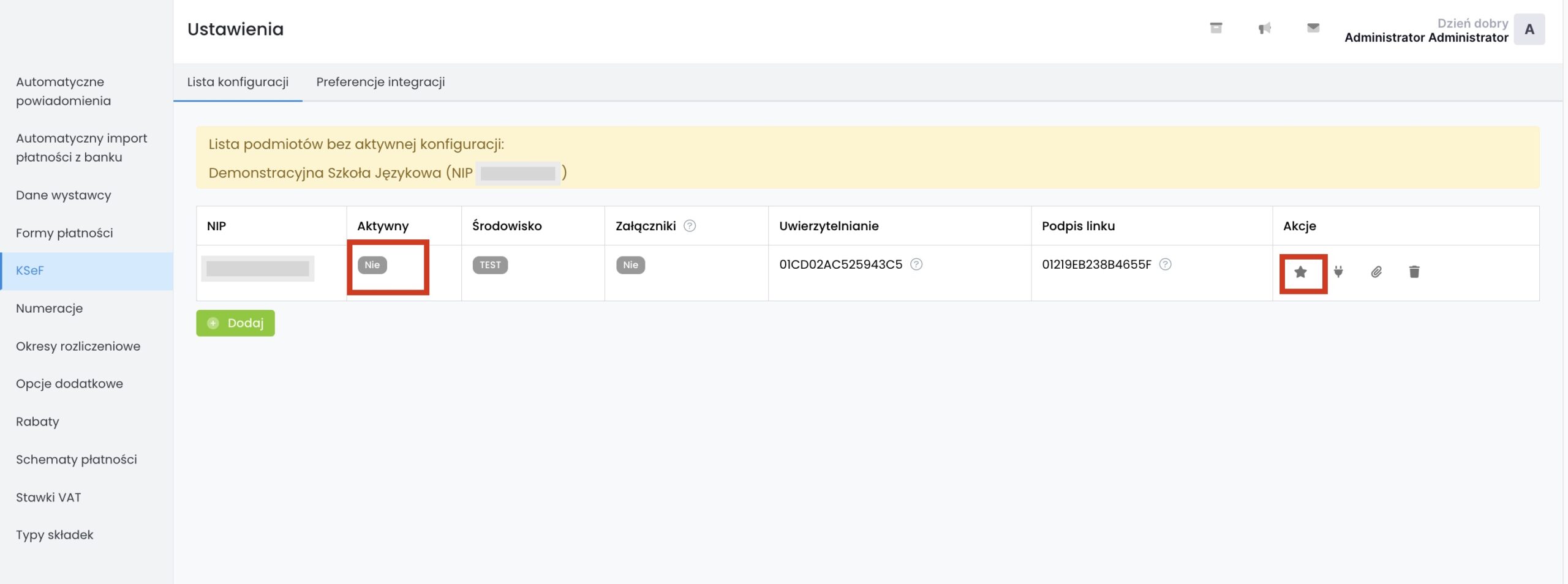The image size is (1568, 584).
Task: Select the Lista konfiguracji tab
Action: coord(238,82)
